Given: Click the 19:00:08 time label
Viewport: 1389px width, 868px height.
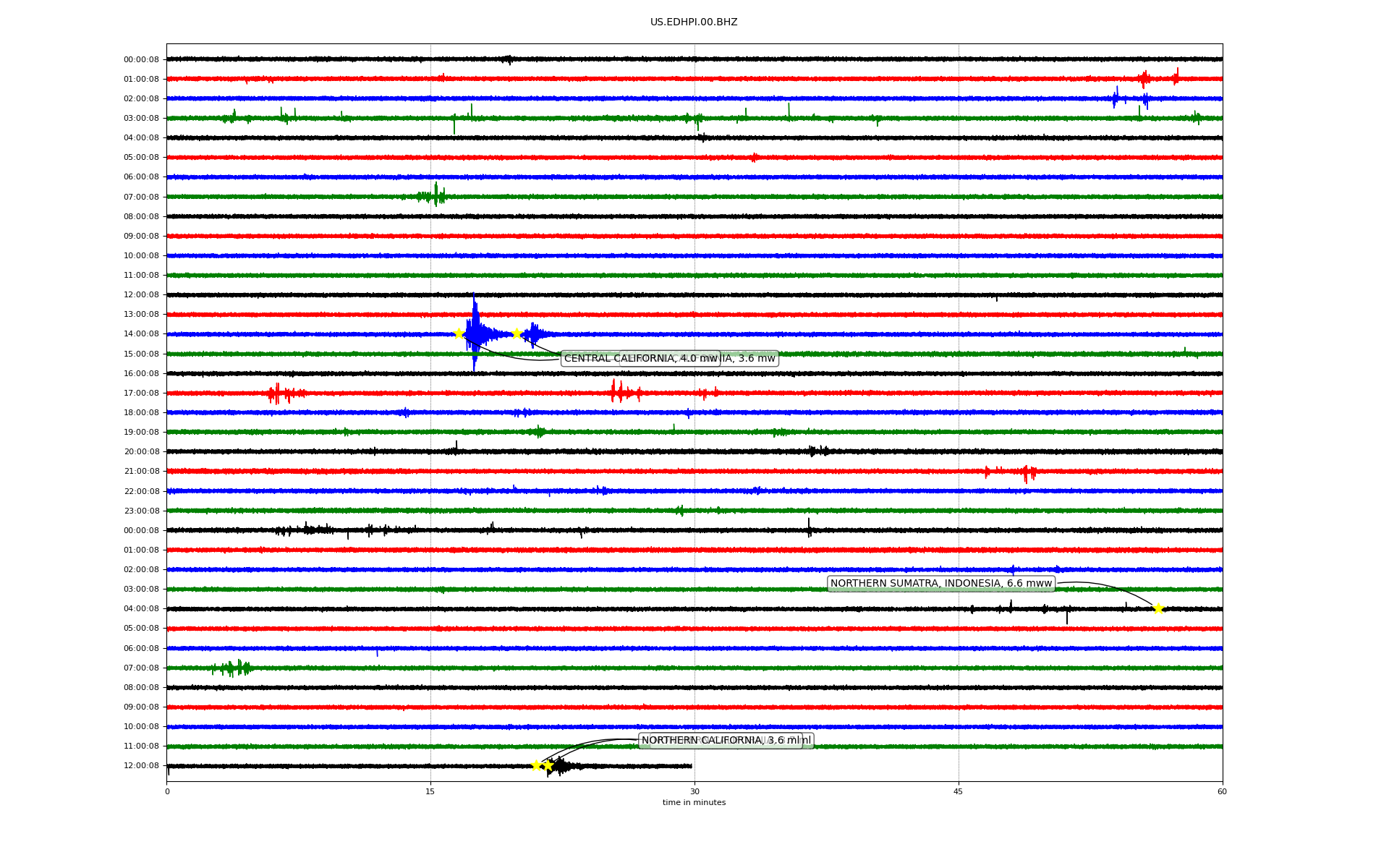Looking at the screenshot, I should tap(141, 433).
